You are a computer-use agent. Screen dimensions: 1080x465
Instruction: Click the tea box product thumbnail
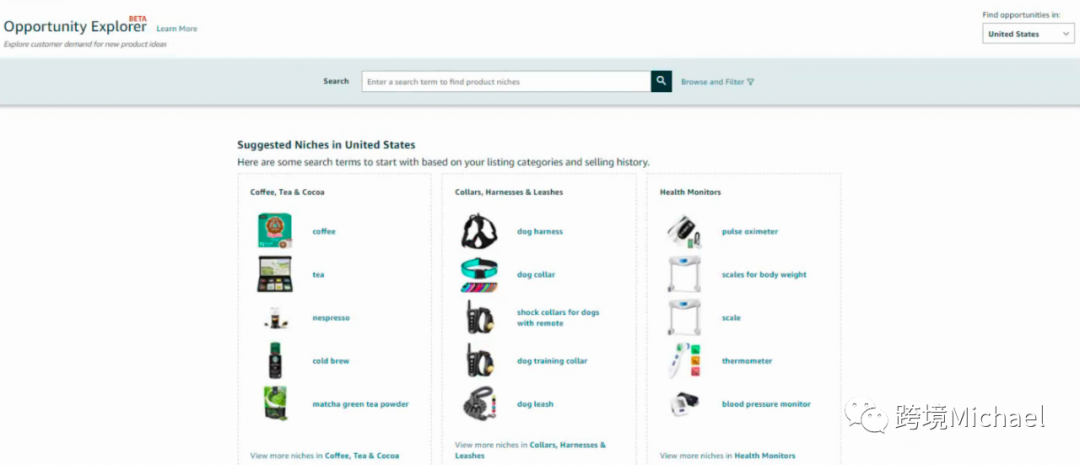[275, 274]
